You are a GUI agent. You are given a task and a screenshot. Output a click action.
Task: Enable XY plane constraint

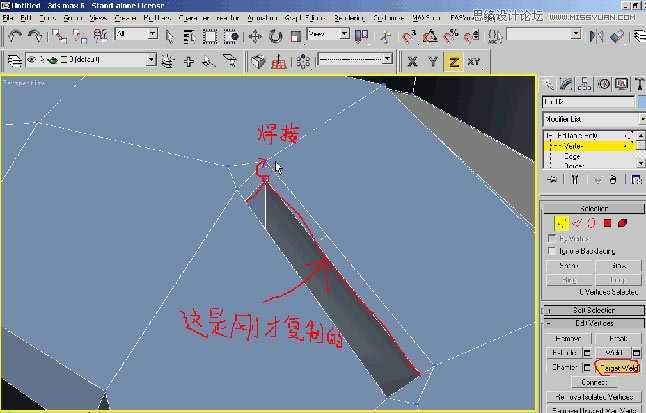coord(474,62)
